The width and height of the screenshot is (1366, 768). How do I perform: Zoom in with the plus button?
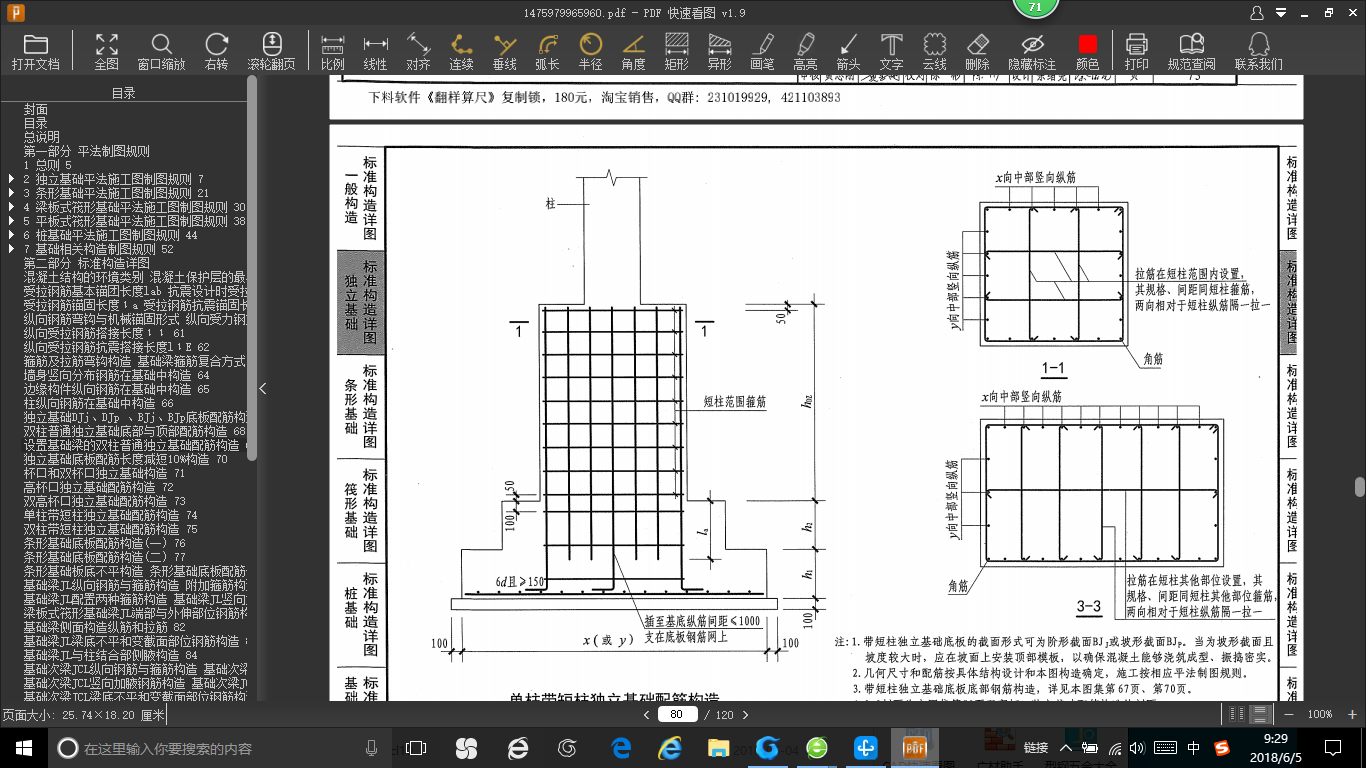coord(1352,714)
